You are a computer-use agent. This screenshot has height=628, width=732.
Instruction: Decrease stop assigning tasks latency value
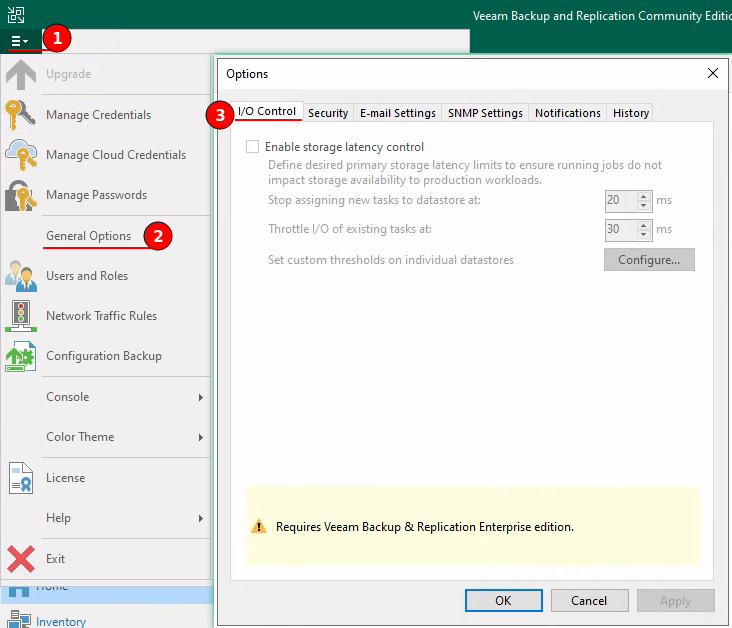(x=644, y=205)
